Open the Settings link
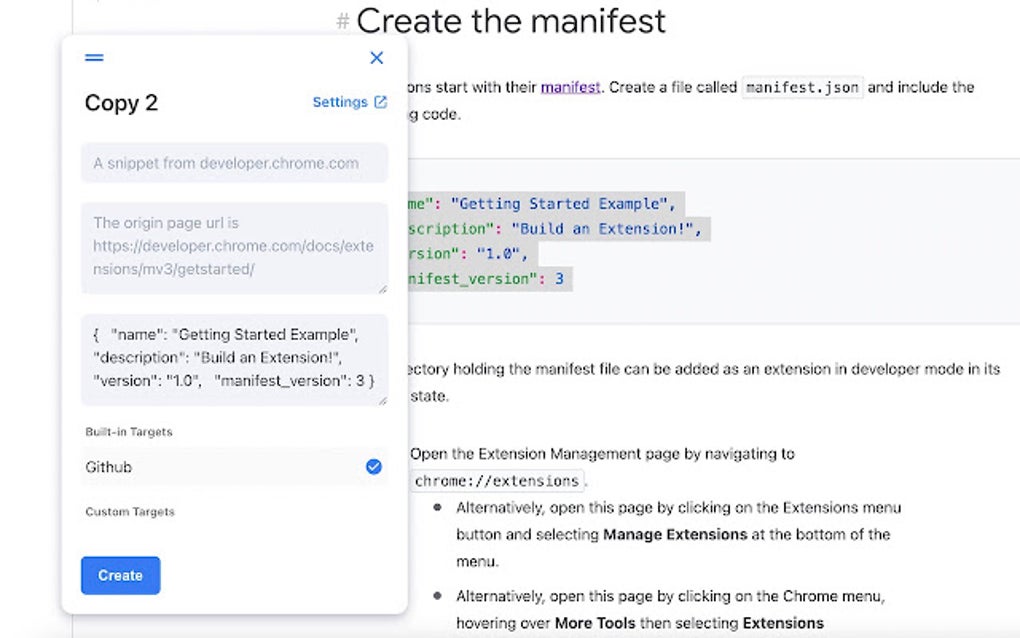 tap(340, 102)
